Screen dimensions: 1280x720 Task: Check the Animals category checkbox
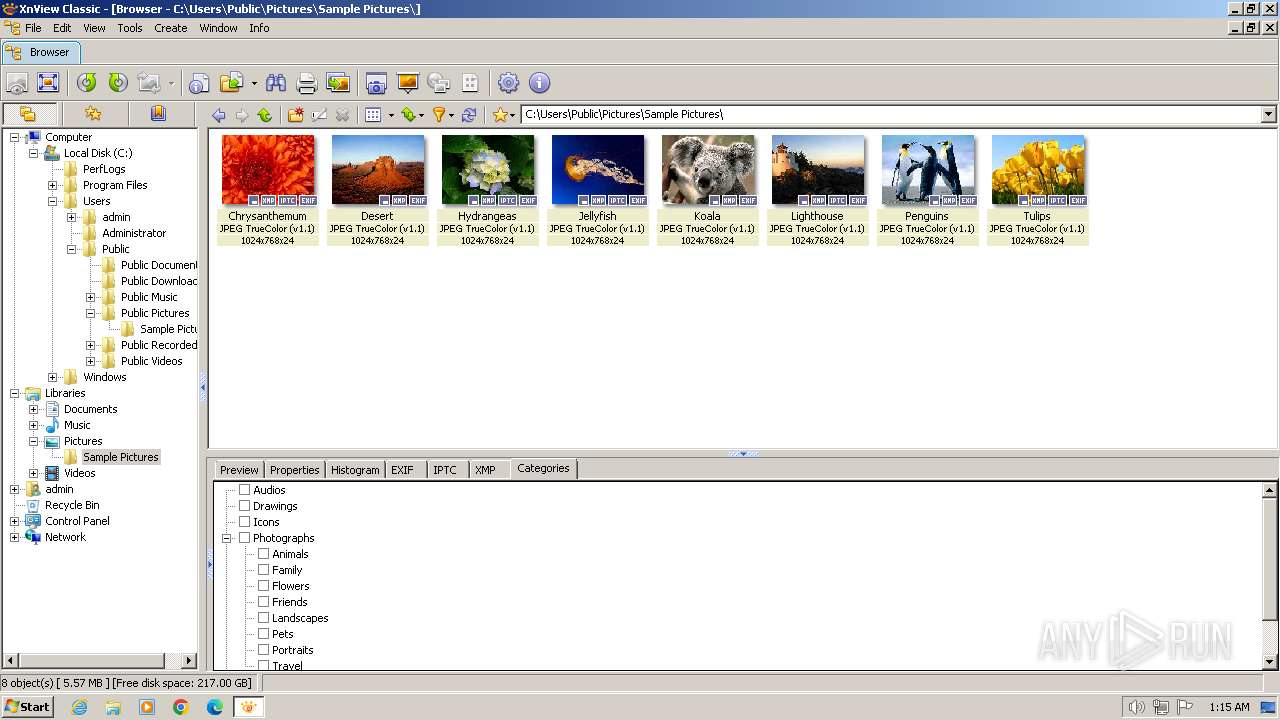(264, 554)
